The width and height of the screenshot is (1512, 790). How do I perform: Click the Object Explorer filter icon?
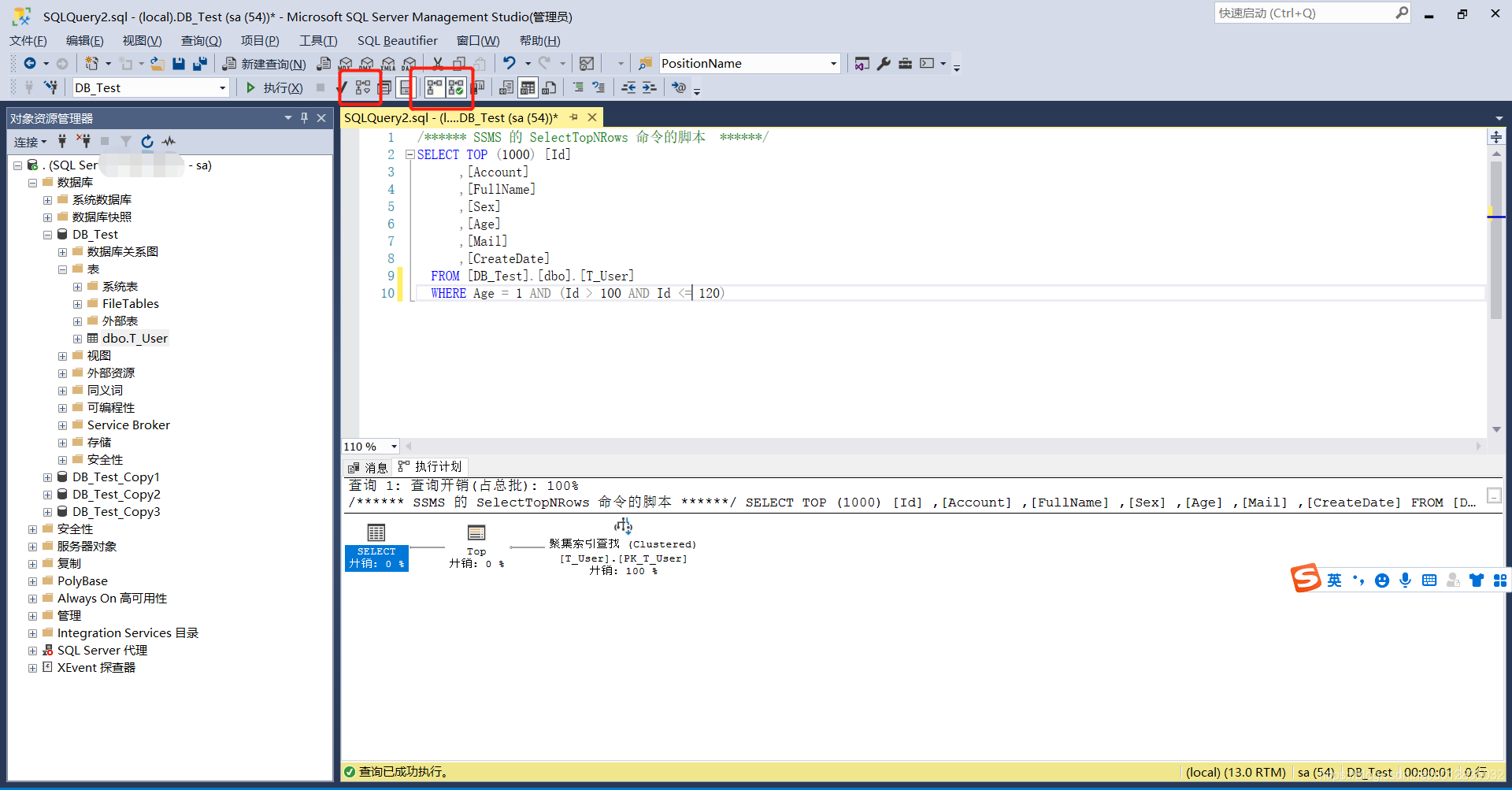[x=126, y=142]
